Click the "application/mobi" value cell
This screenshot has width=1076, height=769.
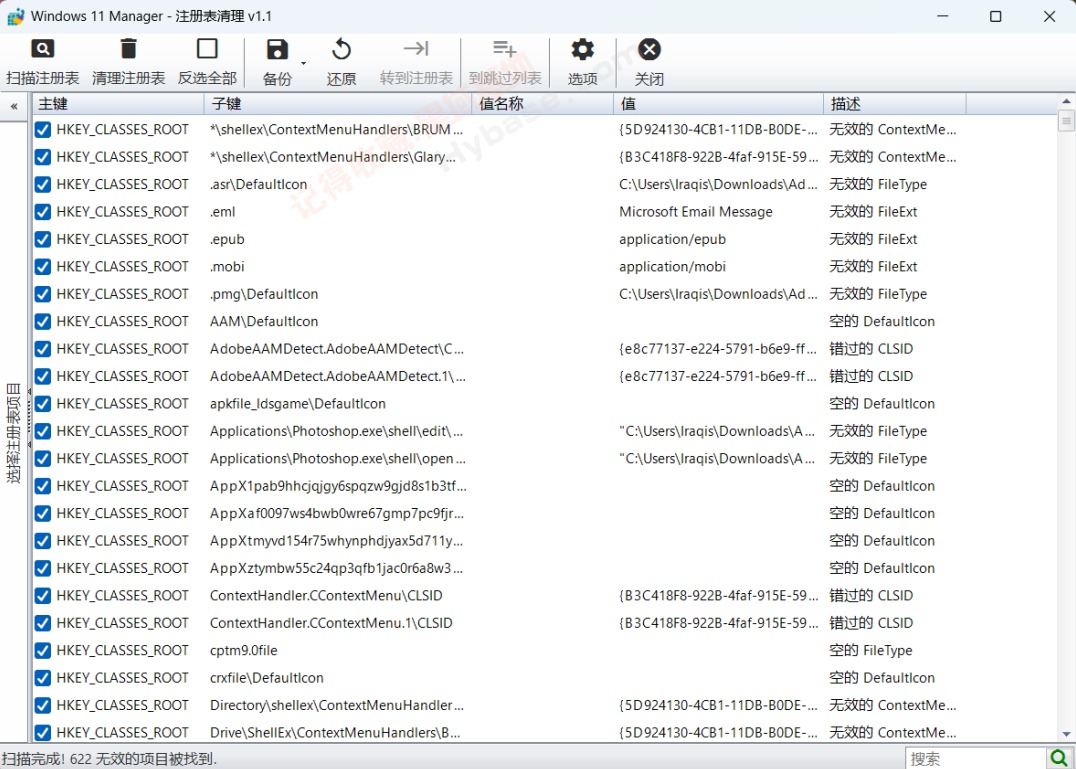[672, 267]
